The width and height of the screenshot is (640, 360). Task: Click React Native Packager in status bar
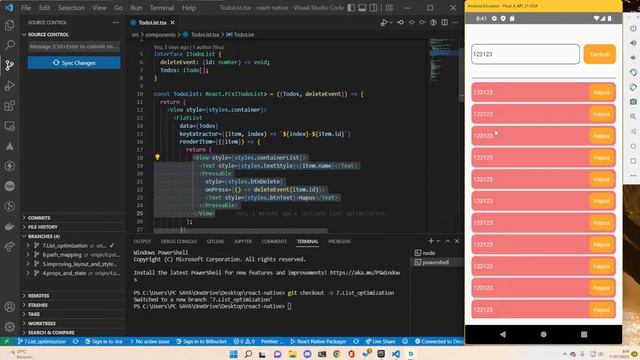coord(318,341)
